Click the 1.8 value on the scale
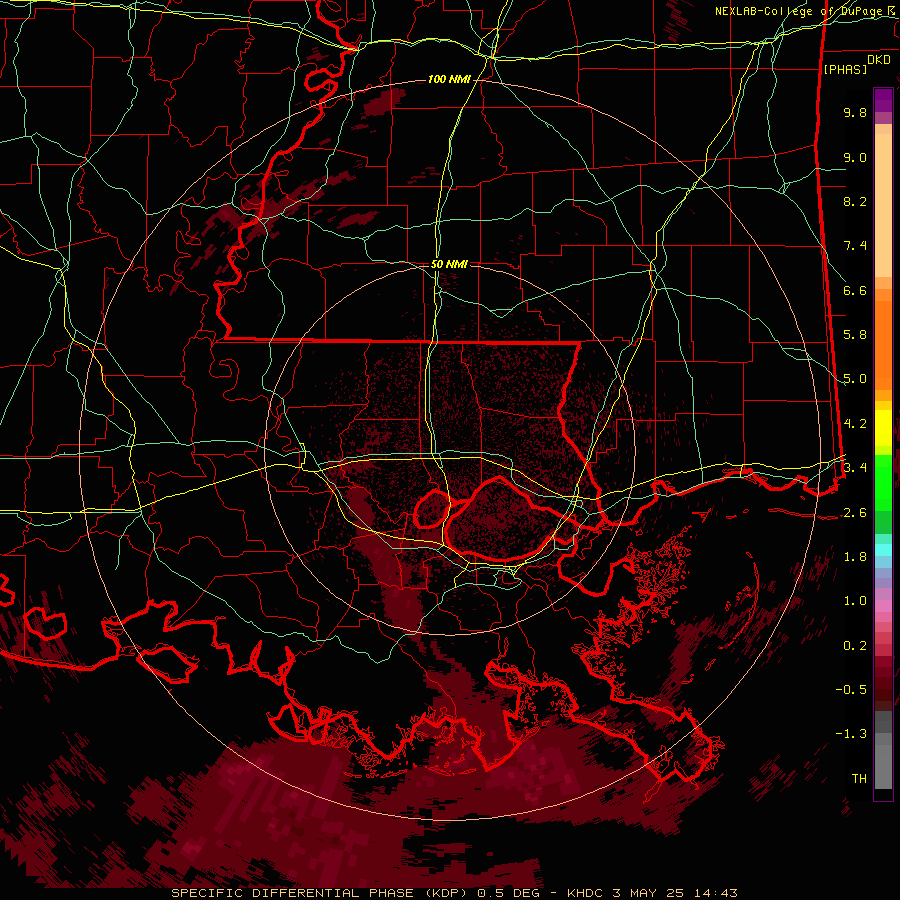Image resolution: width=900 pixels, height=900 pixels. [855, 557]
